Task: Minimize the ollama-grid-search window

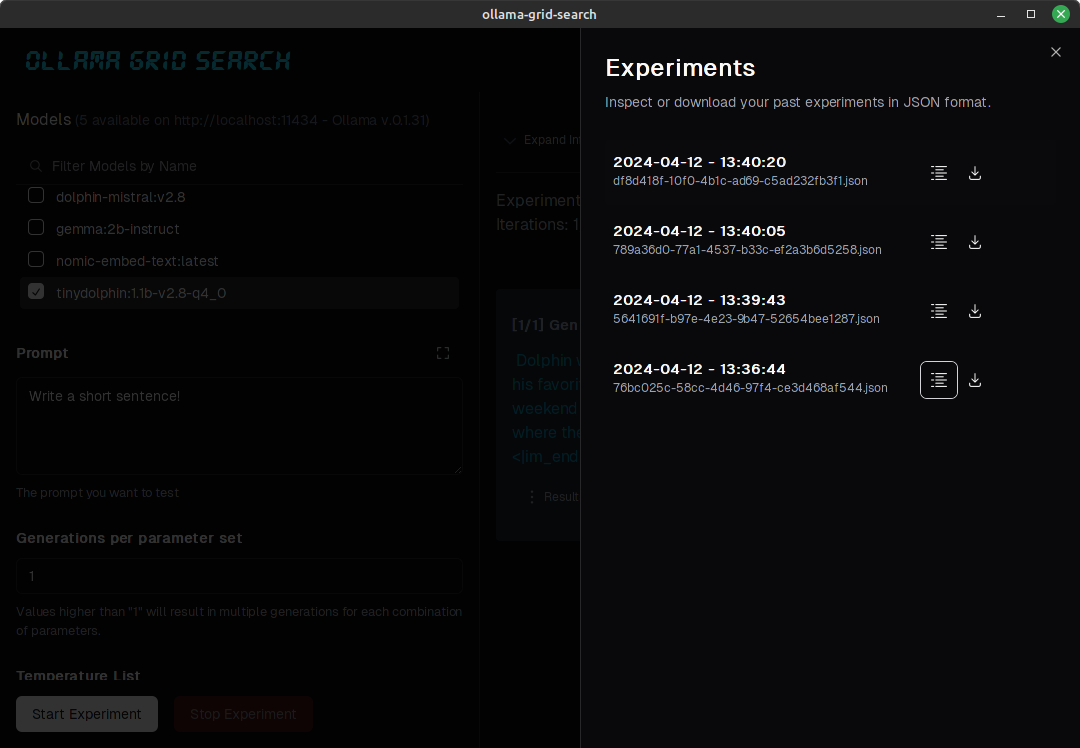Action: [1001, 14]
